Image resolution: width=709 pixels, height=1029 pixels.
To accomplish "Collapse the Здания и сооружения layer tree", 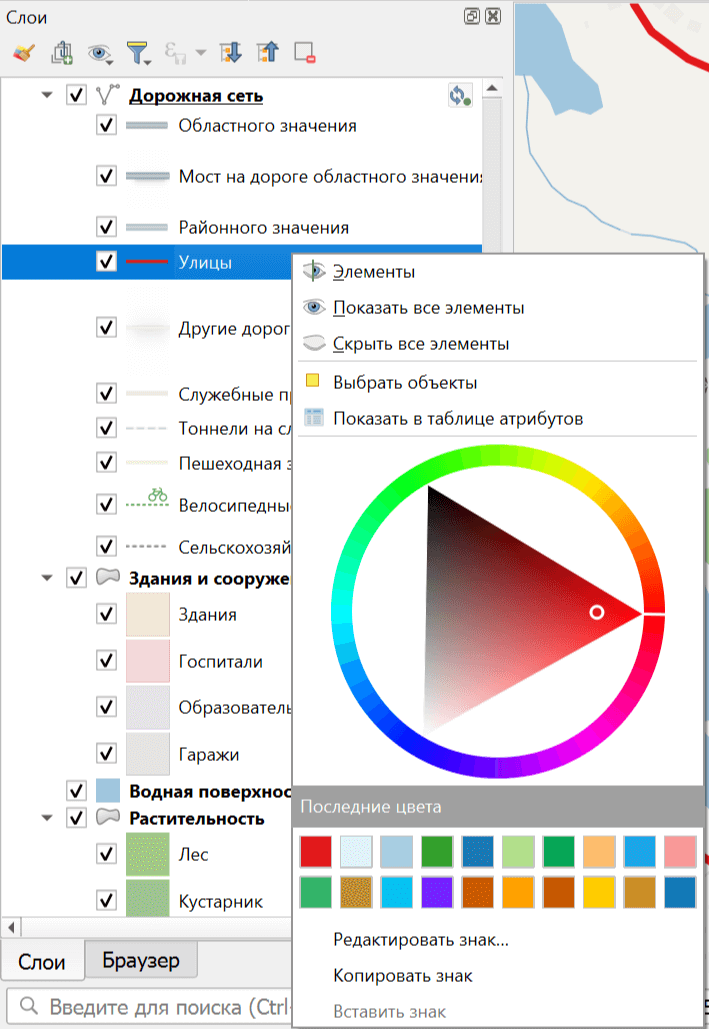I will pos(47,578).
